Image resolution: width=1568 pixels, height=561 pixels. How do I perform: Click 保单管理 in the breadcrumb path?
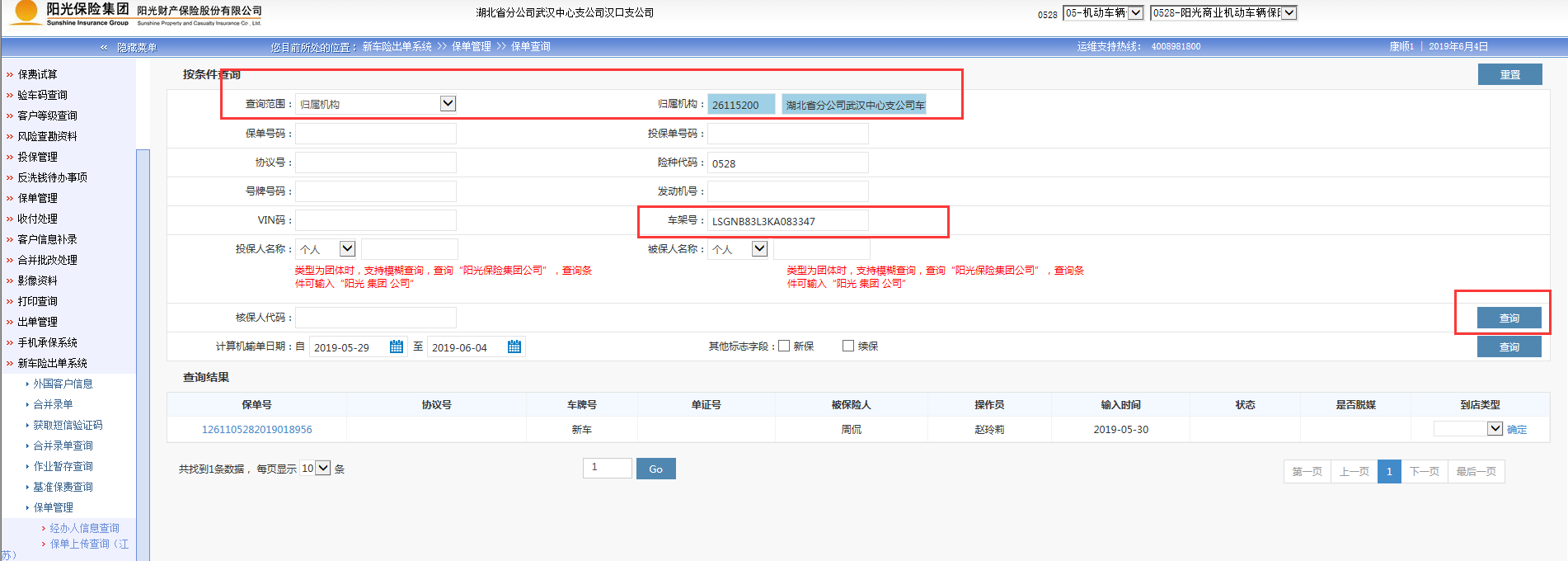pyautogui.click(x=472, y=47)
